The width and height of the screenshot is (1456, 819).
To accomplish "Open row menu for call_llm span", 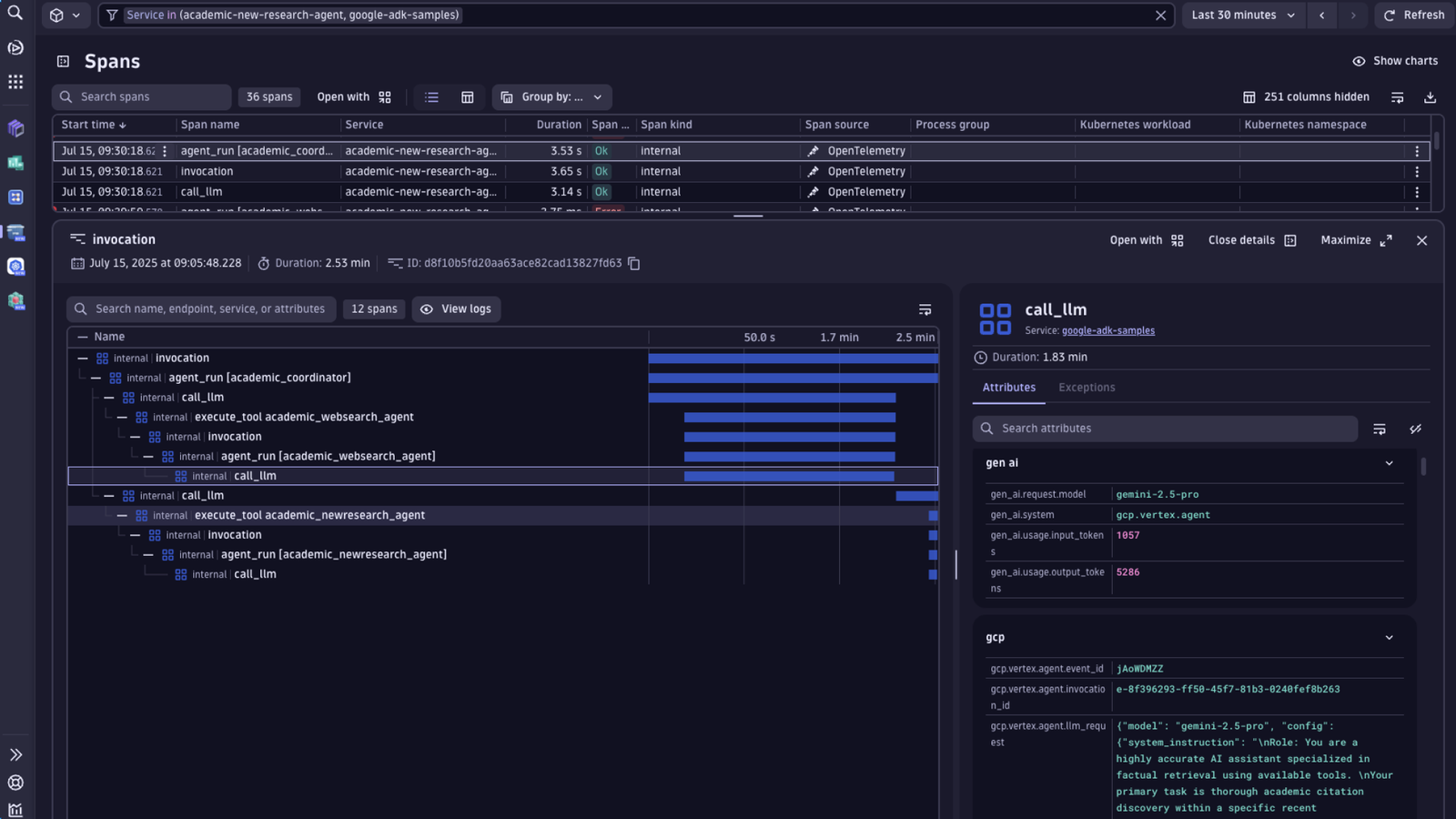I will [1417, 192].
